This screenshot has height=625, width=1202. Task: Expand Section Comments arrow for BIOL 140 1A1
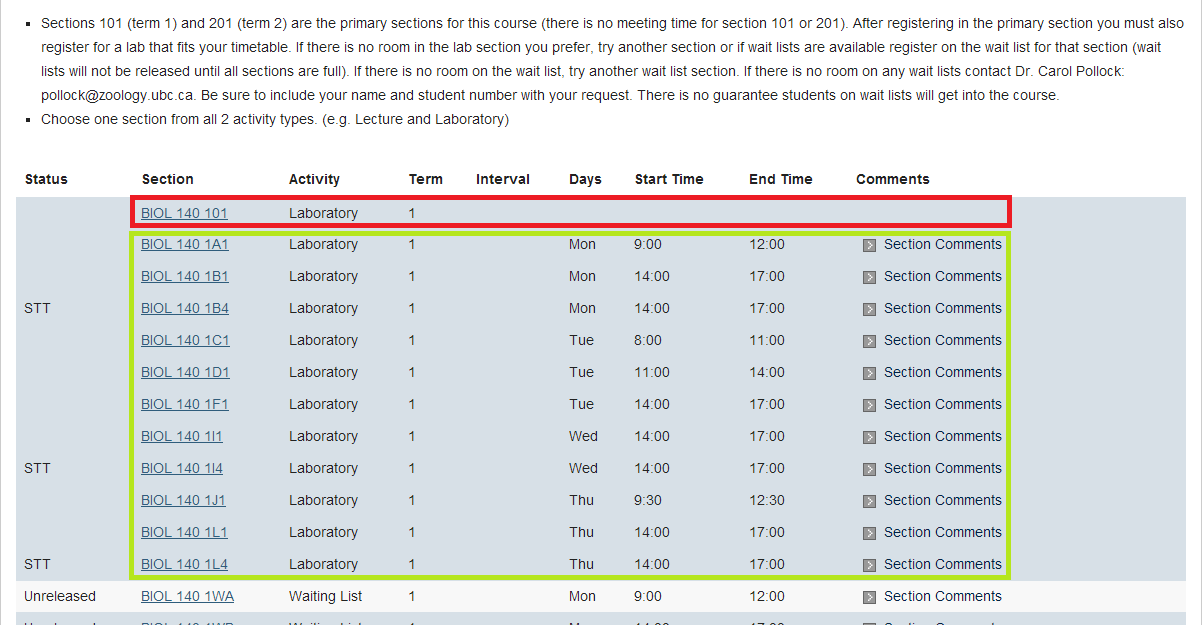[869, 245]
